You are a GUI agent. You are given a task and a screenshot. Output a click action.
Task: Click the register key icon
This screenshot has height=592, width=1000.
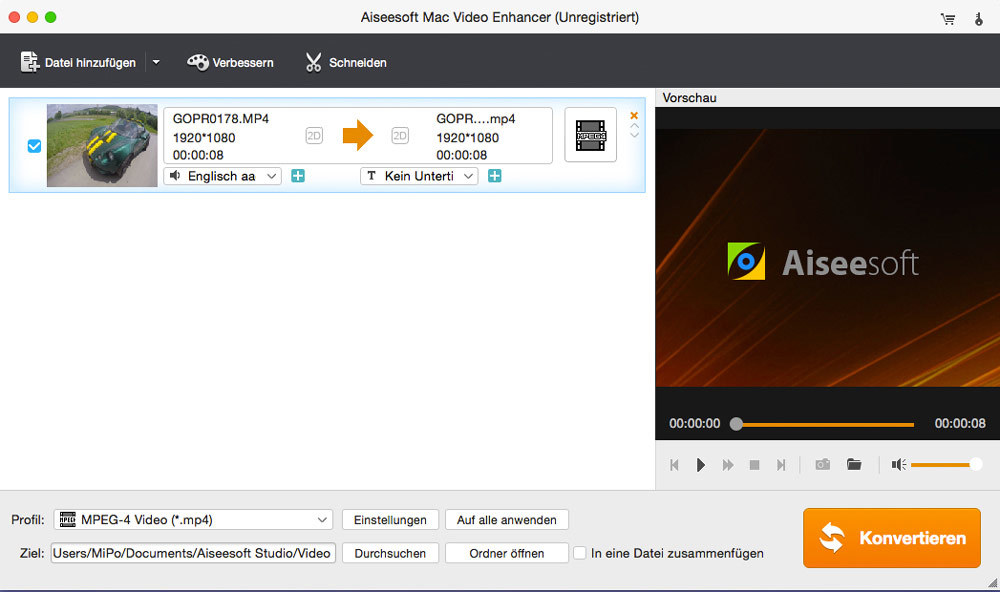979,19
